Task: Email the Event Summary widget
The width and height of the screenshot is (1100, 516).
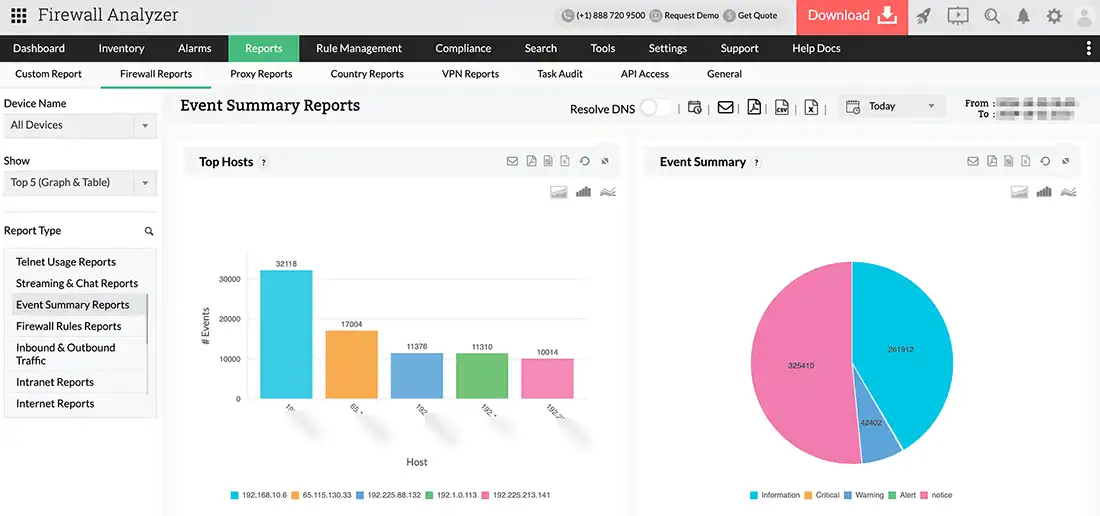Action: [972, 161]
